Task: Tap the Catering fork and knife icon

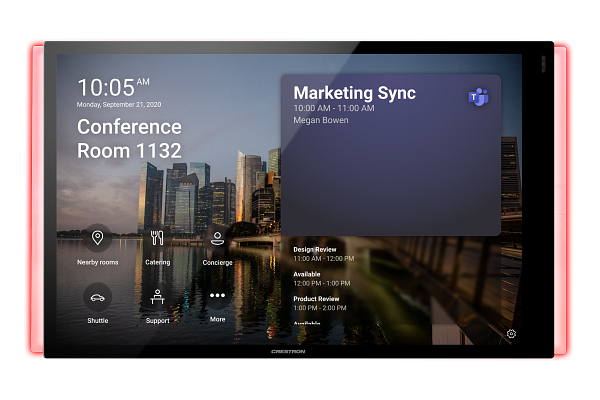Action: click(x=157, y=238)
